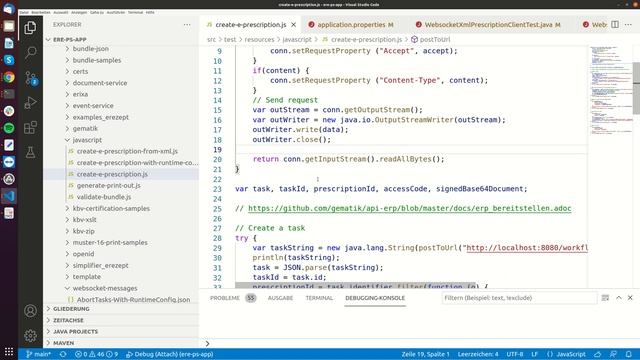The image size is (640, 360).
Task: Open the Source Control view
Action: click(31, 78)
